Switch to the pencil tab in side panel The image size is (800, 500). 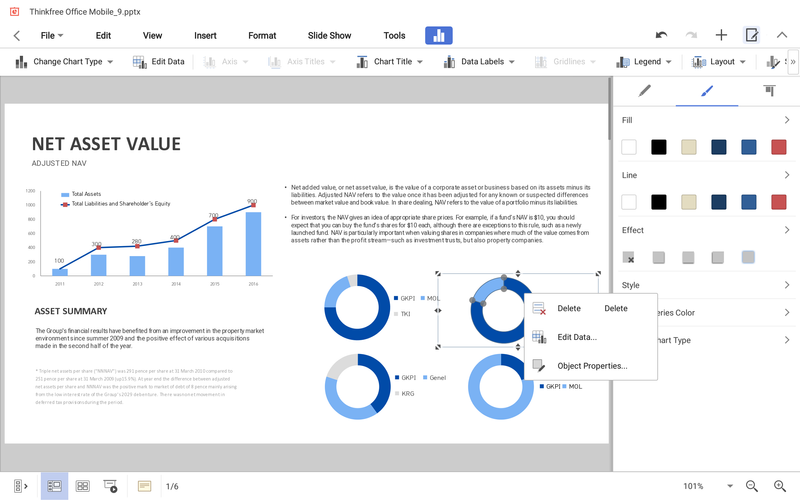tap(644, 91)
